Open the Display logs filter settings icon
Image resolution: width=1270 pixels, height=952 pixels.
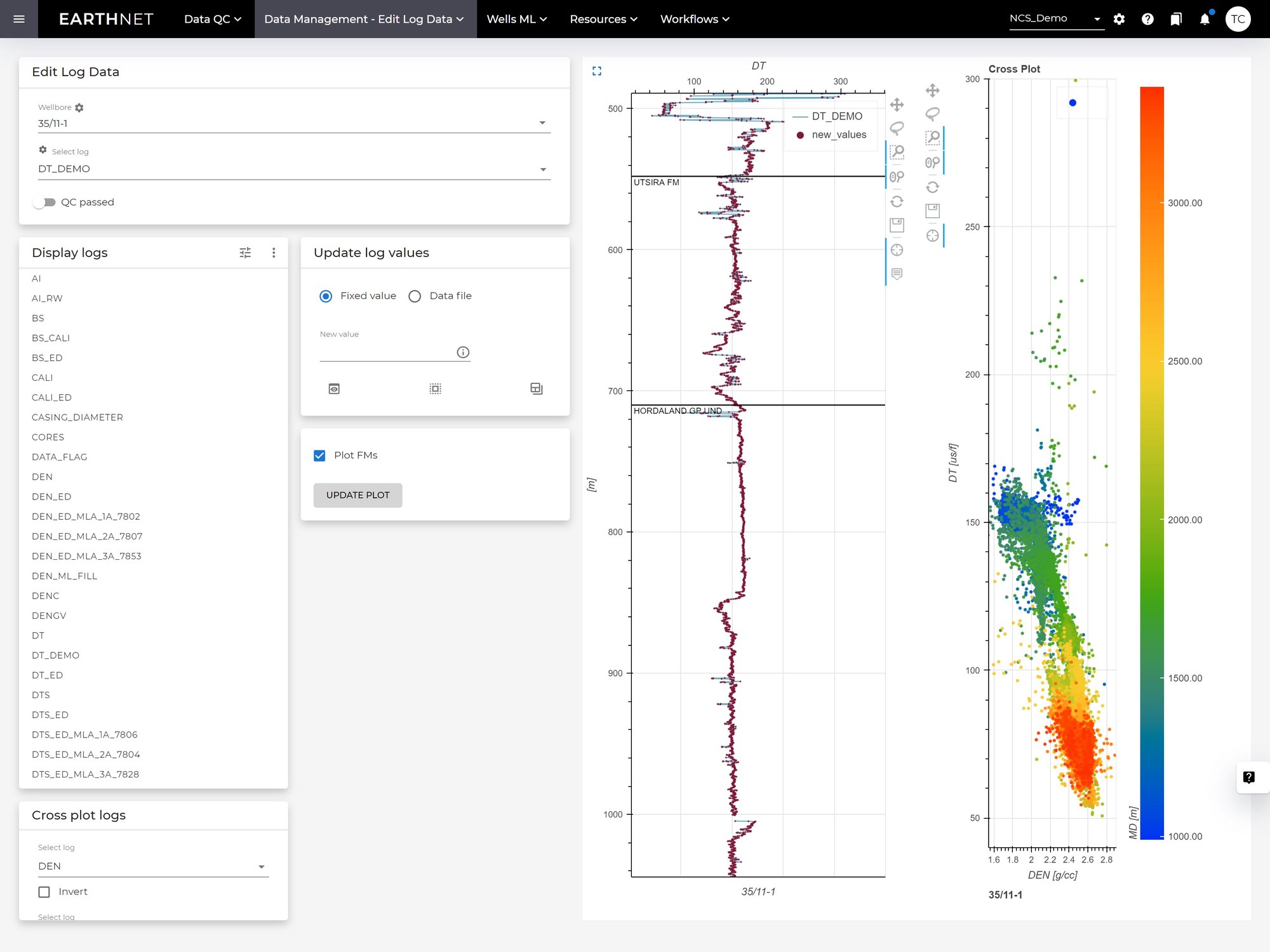245,253
